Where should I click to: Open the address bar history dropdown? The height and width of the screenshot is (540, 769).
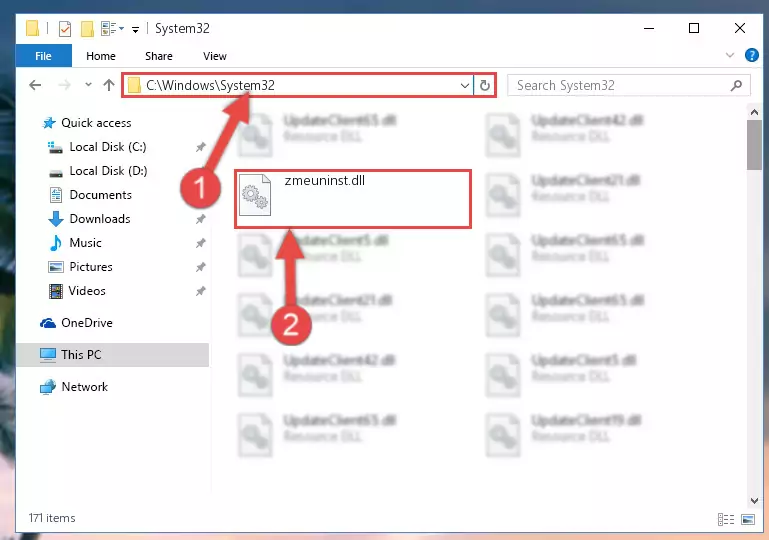(x=464, y=85)
